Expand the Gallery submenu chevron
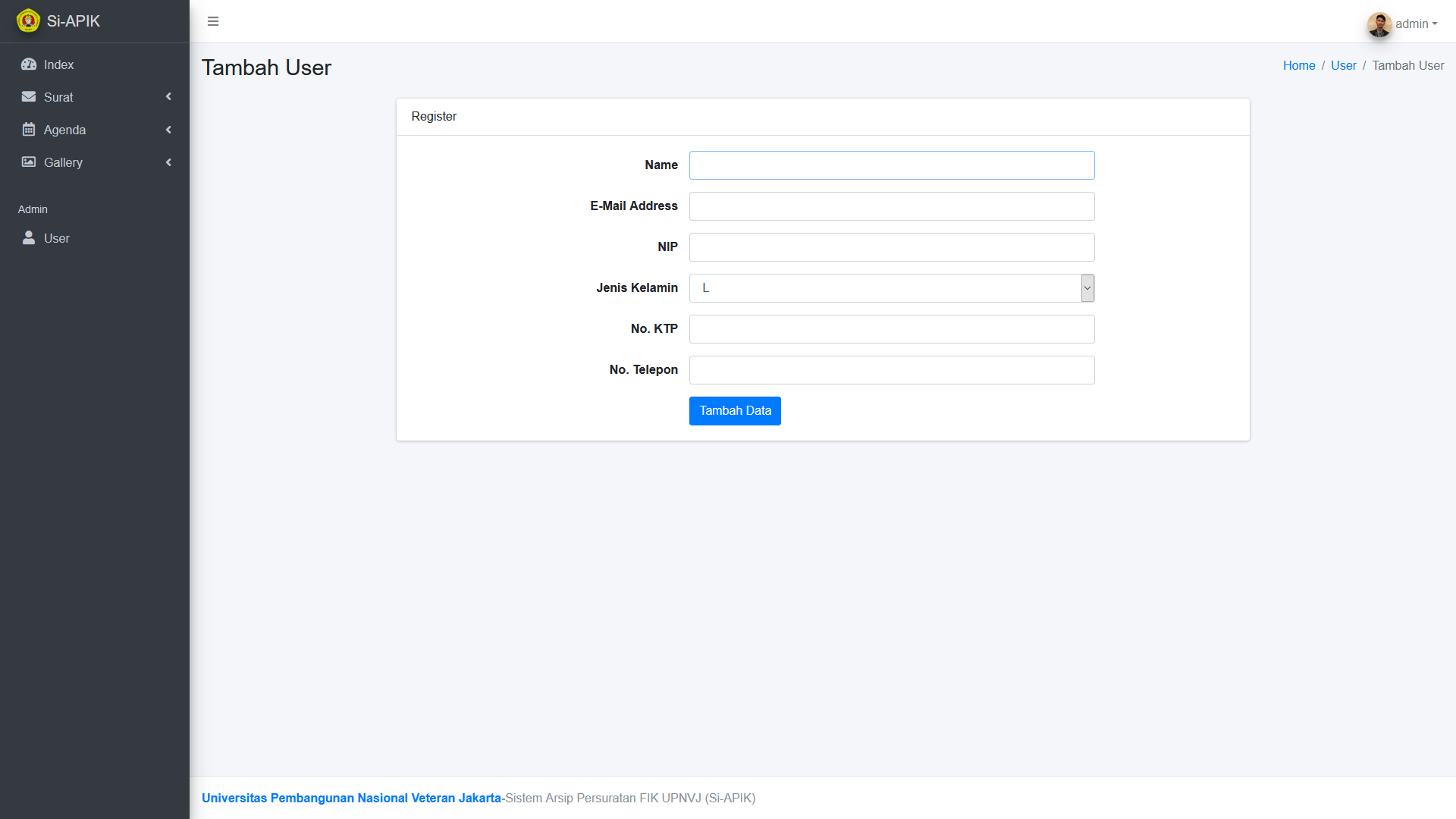 coord(168,162)
